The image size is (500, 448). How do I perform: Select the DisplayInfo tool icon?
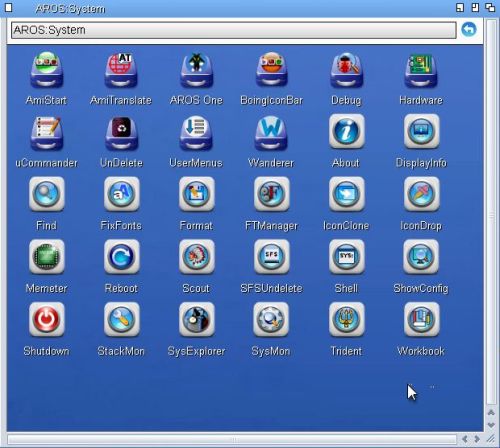(421, 131)
